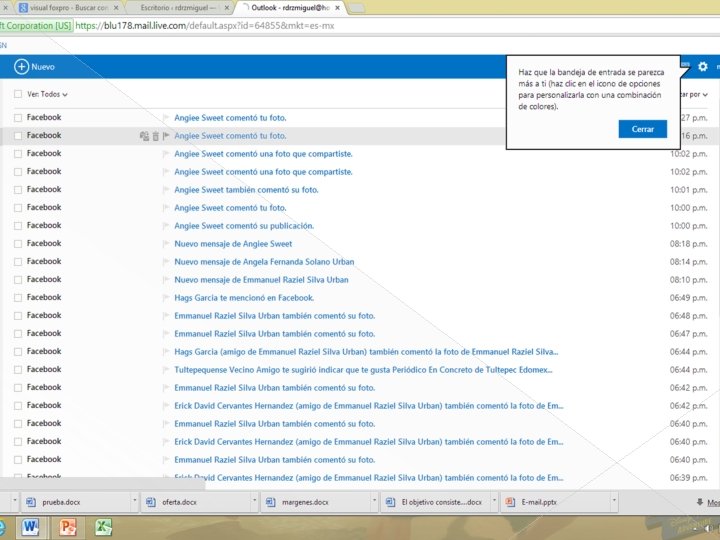Open the Tultepequense Vecino Amigo te sugirió email
Image resolution: width=720 pixels, height=540 pixels.
[x=363, y=370]
